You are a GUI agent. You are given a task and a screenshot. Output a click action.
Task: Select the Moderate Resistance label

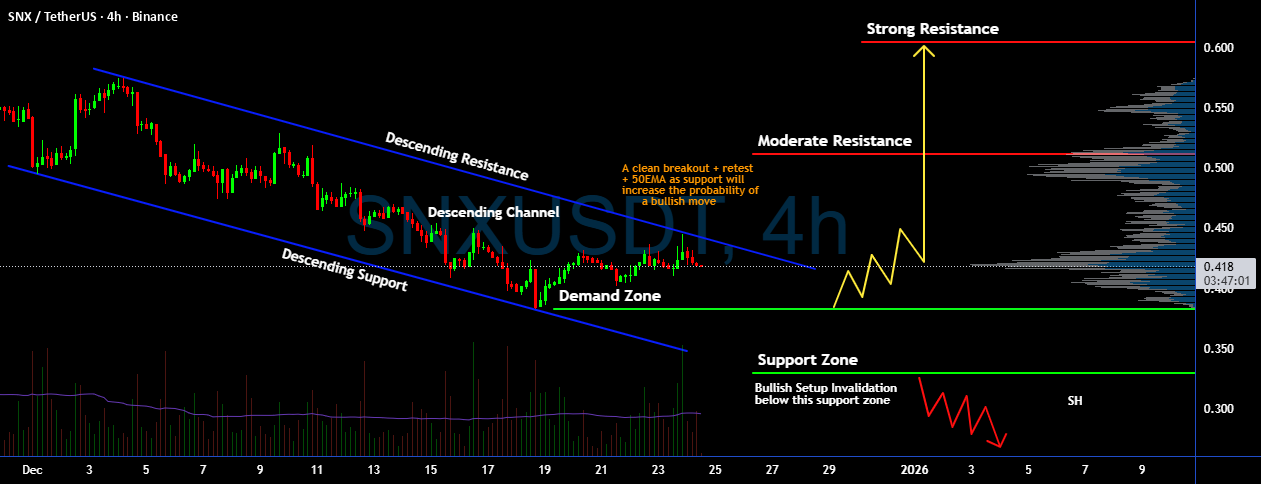click(x=834, y=141)
